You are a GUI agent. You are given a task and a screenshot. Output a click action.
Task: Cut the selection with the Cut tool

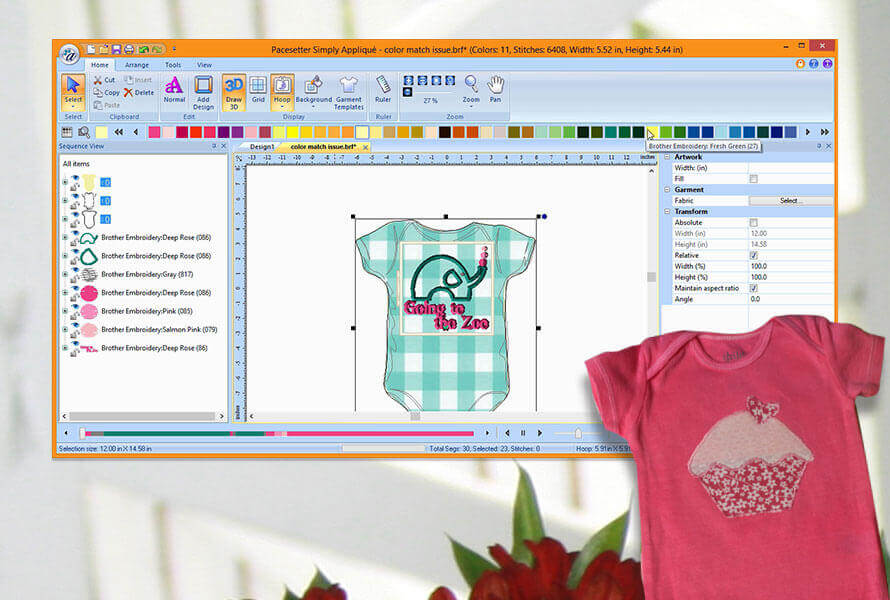pyautogui.click(x=104, y=80)
